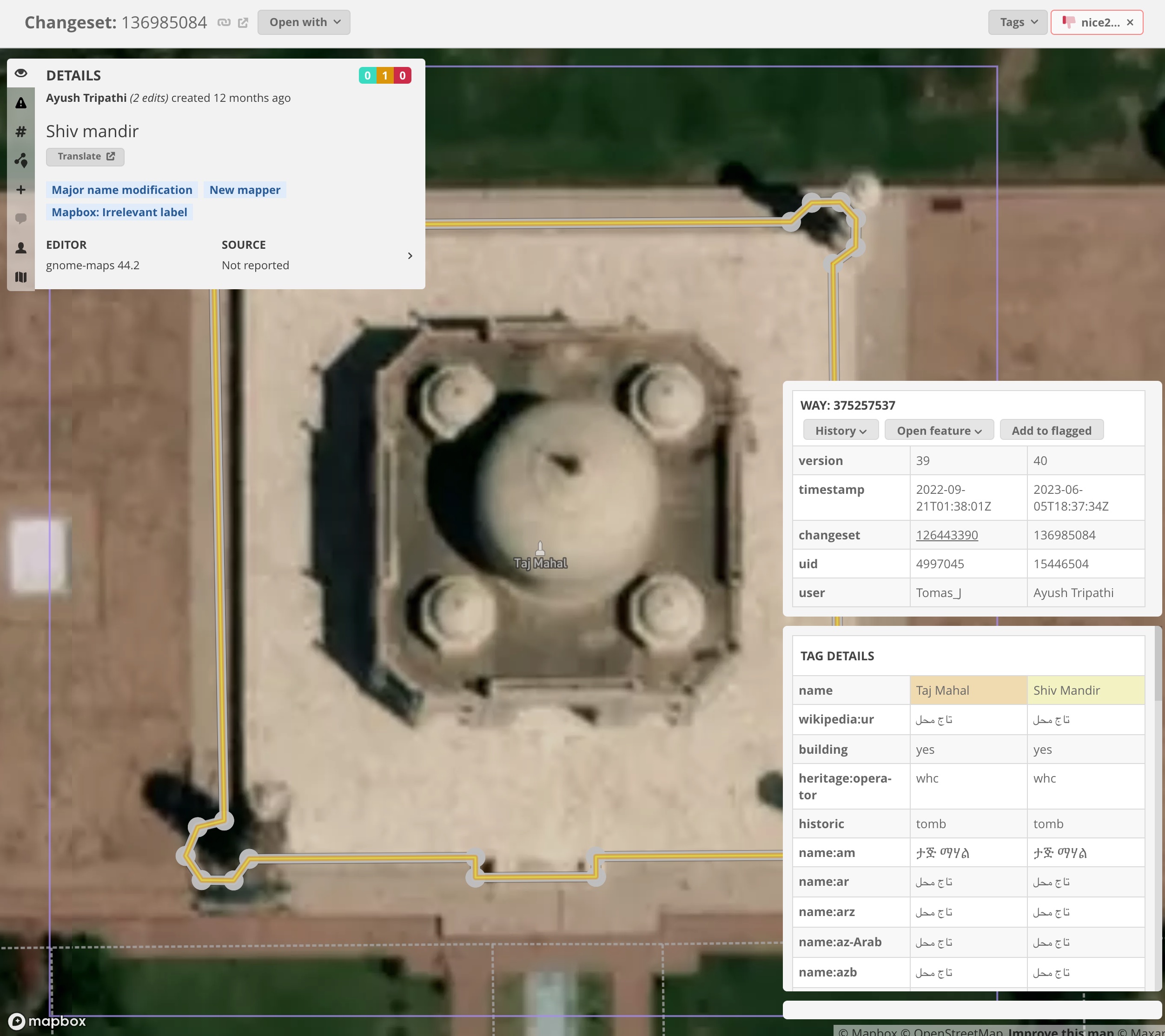
Task: Click the Translate button
Action: click(x=86, y=157)
